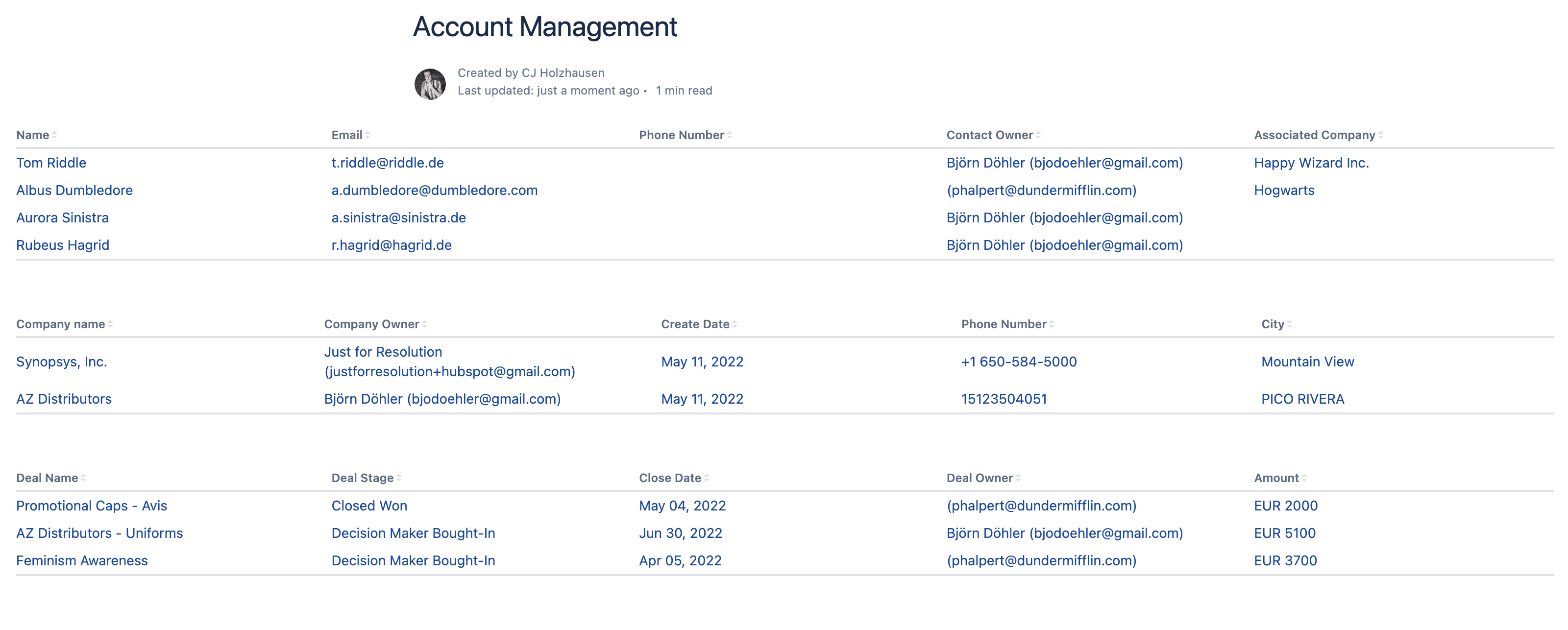The height and width of the screenshot is (630, 1568).
Task: Open Albus Dumbledore's email address link
Action: click(x=434, y=191)
